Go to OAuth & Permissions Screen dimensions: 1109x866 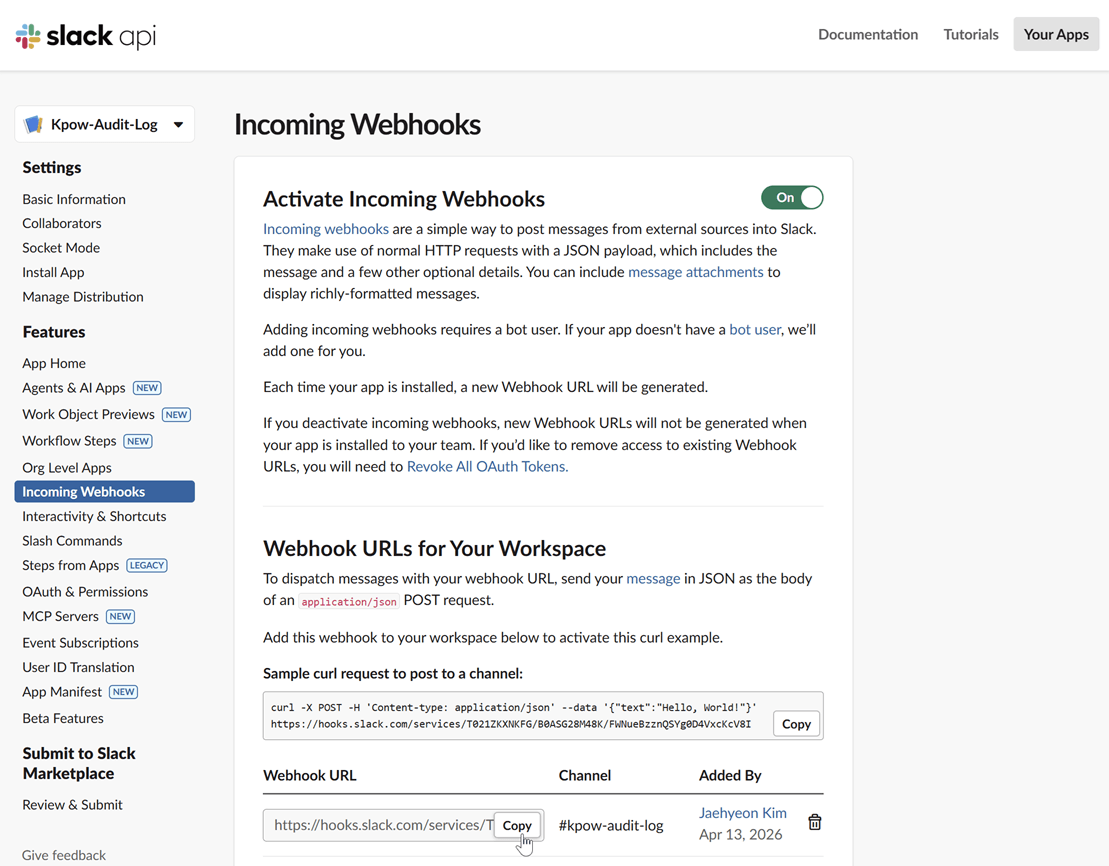(85, 591)
